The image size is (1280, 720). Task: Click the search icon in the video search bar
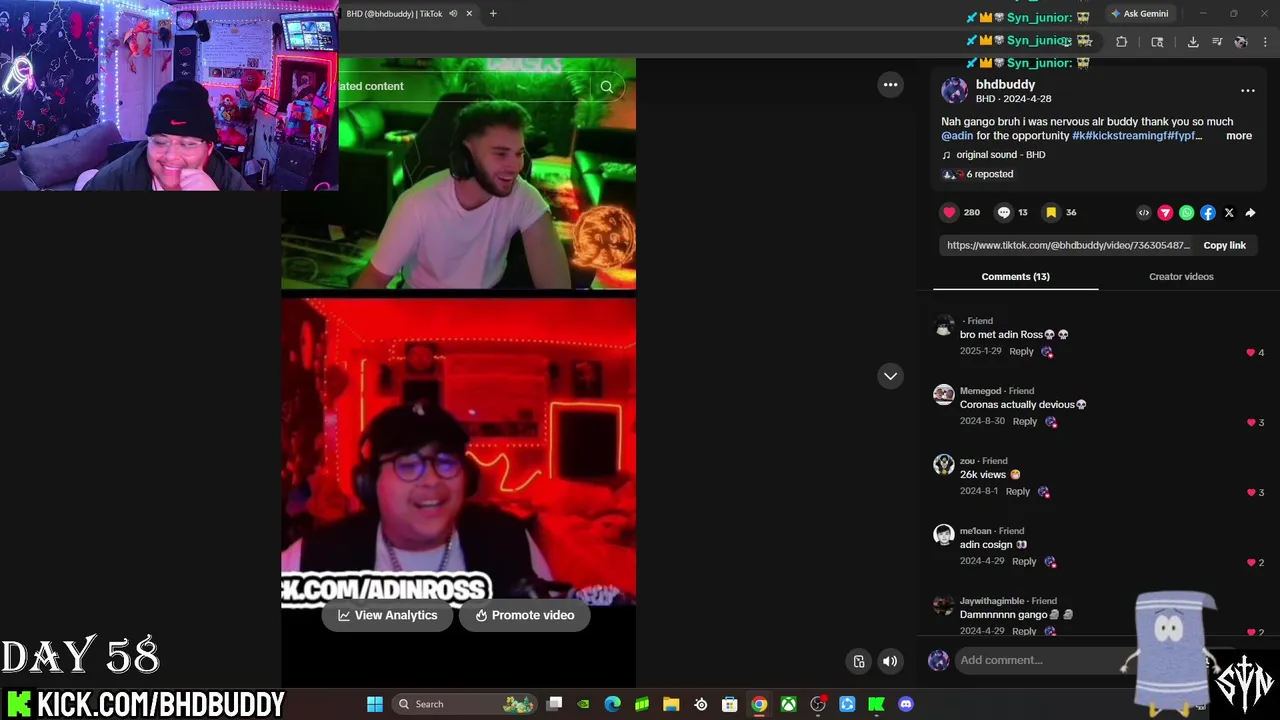pyautogui.click(x=606, y=87)
